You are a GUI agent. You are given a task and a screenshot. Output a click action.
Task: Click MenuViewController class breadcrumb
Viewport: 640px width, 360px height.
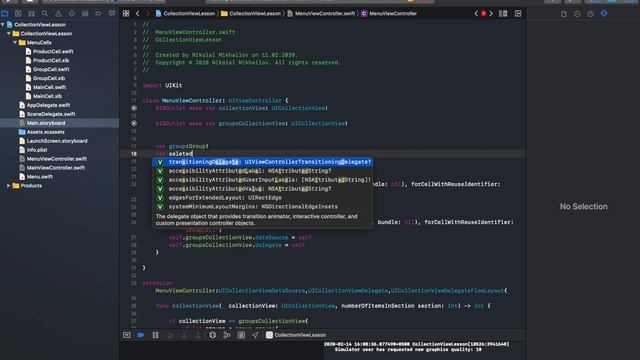[389, 13]
